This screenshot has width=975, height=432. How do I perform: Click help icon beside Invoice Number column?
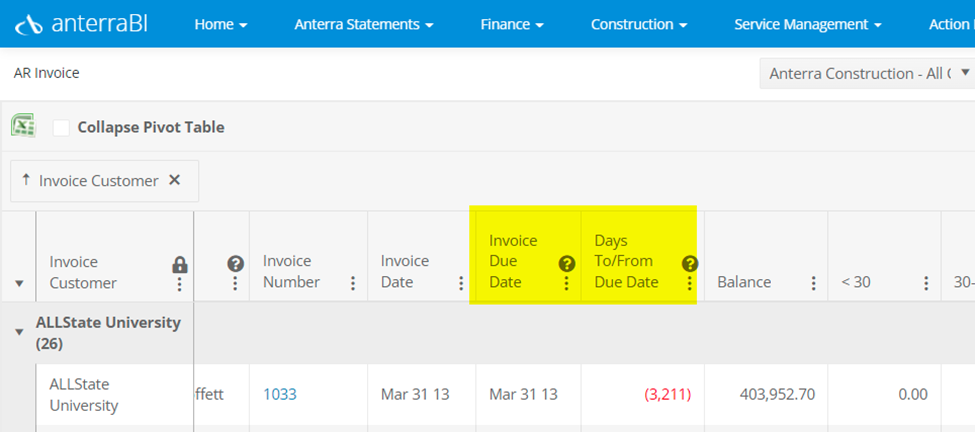pos(235,264)
